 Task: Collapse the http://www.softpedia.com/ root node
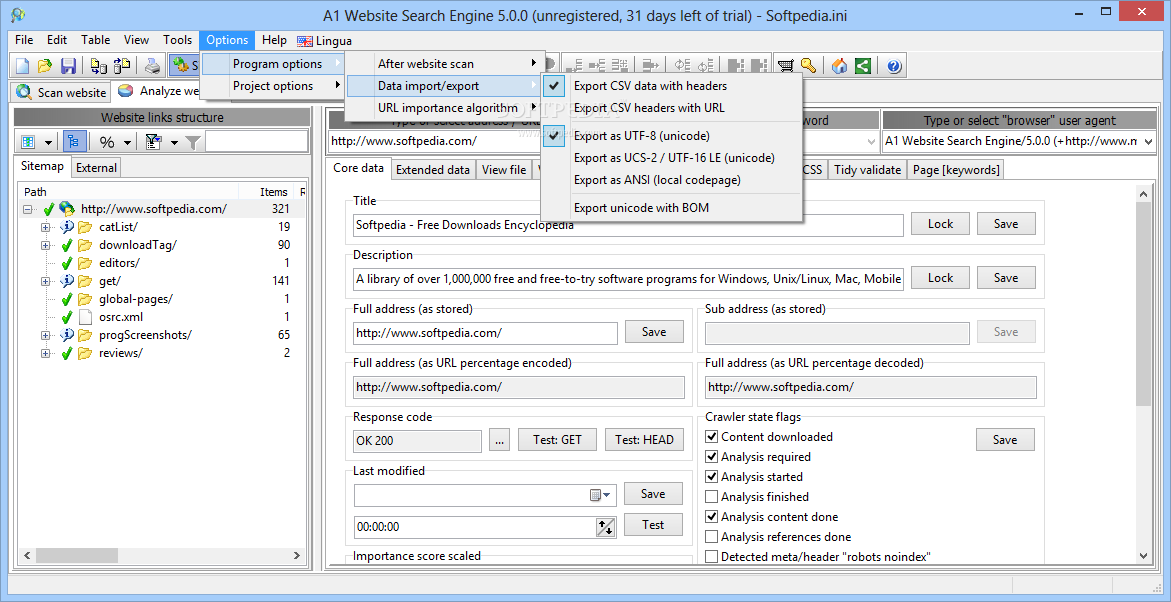click(x=28, y=210)
